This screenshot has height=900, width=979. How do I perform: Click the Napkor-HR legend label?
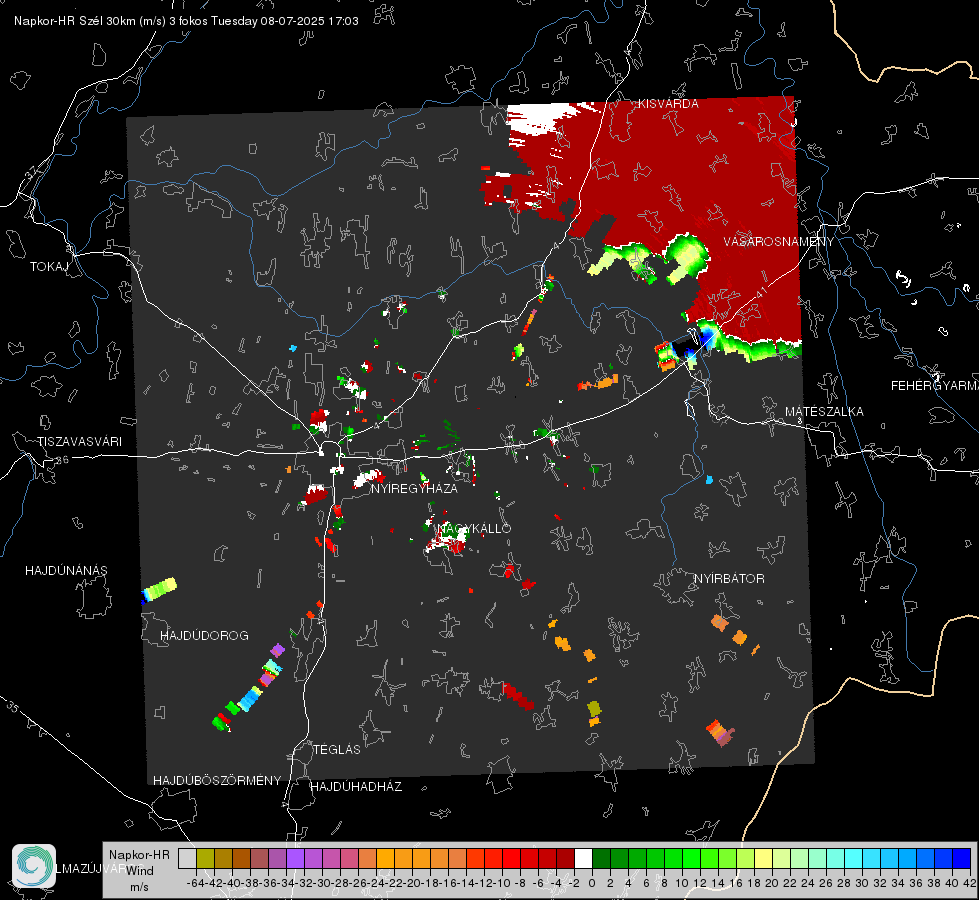tap(139, 855)
